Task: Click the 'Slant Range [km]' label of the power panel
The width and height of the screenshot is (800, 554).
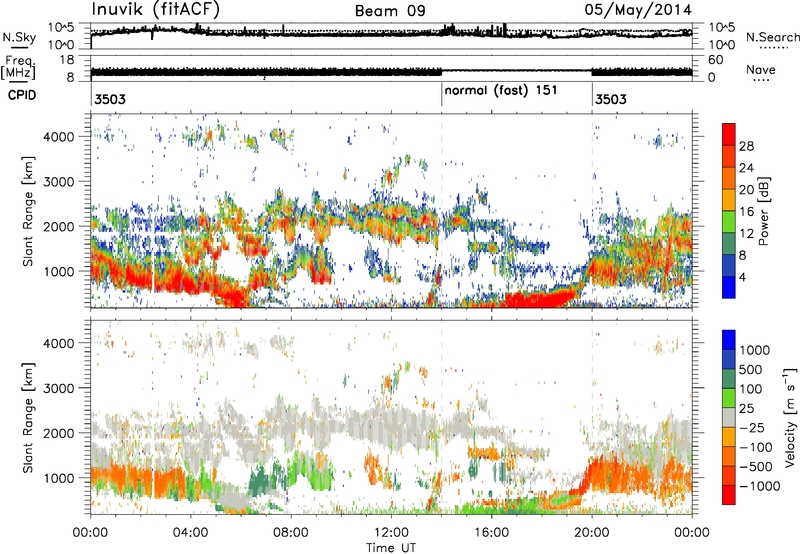Action: point(28,211)
